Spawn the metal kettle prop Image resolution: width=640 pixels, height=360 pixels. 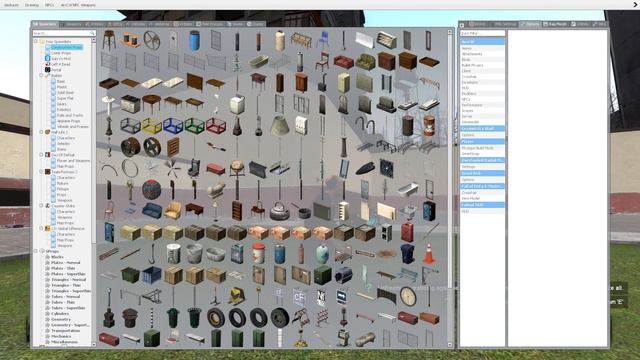point(280,211)
